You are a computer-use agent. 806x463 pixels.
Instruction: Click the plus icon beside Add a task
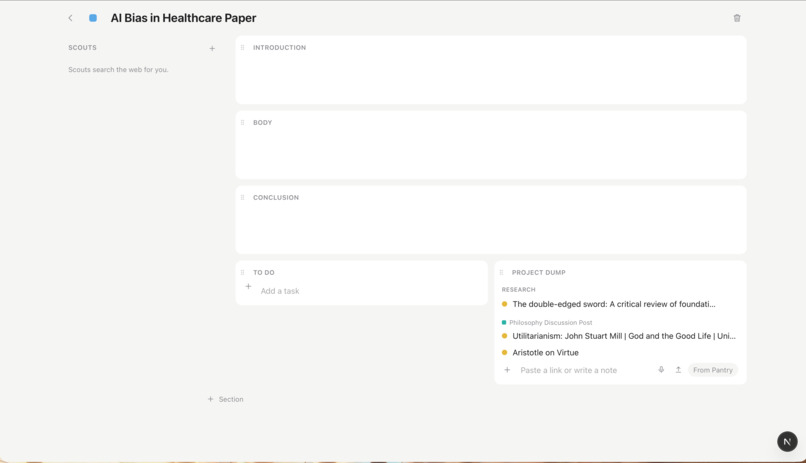(248, 287)
